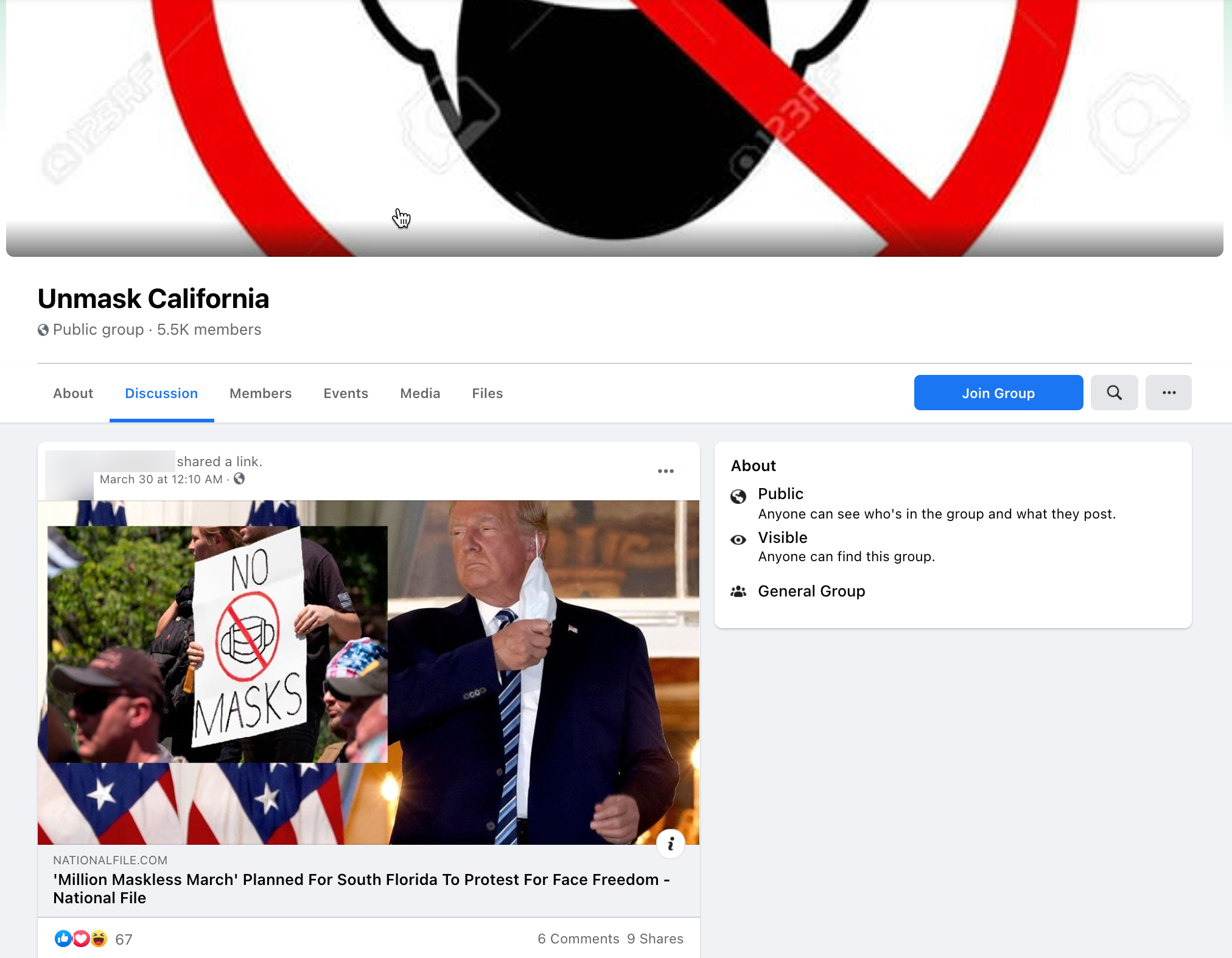Viewport: 1232px width, 958px height.
Task: Click the Visible eye icon
Action: (x=738, y=540)
